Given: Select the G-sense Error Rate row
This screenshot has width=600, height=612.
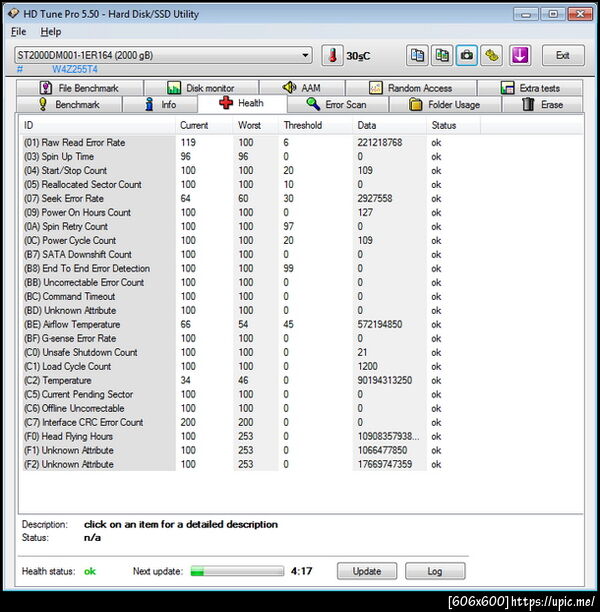Looking at the screenshot, I should (x=252, y=338).
